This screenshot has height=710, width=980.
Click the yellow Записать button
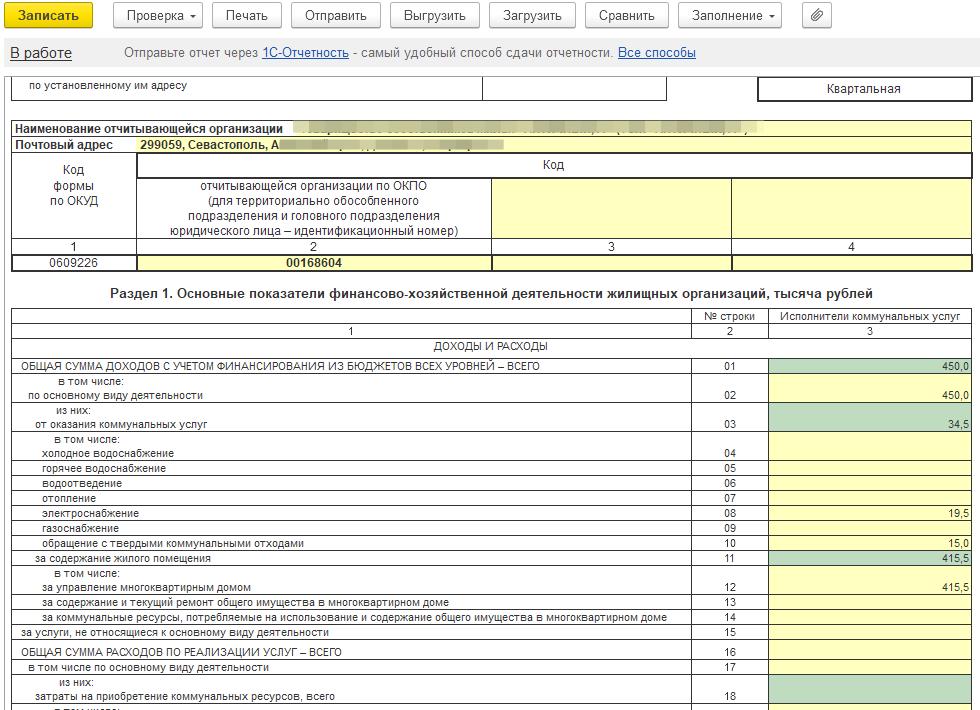tap(48, 16)
